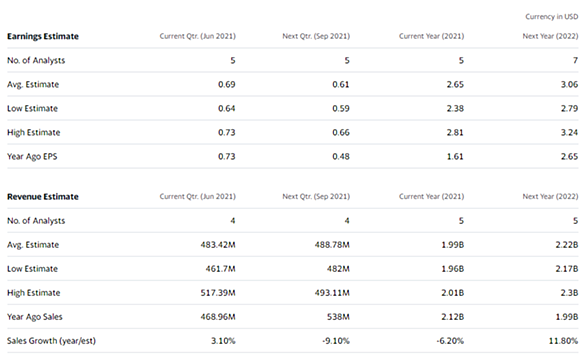Click the Year Ago Sales value 2.12B

tap(452, 317)
